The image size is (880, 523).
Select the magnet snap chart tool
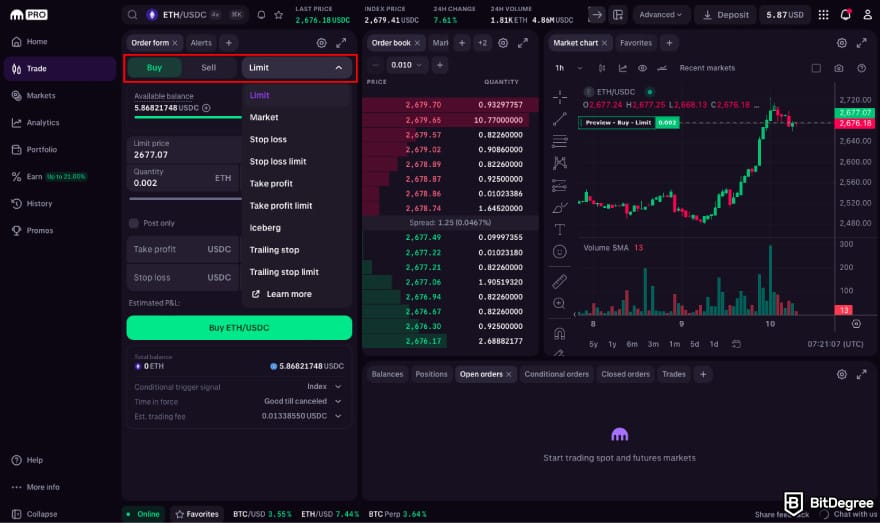[560, 334]
